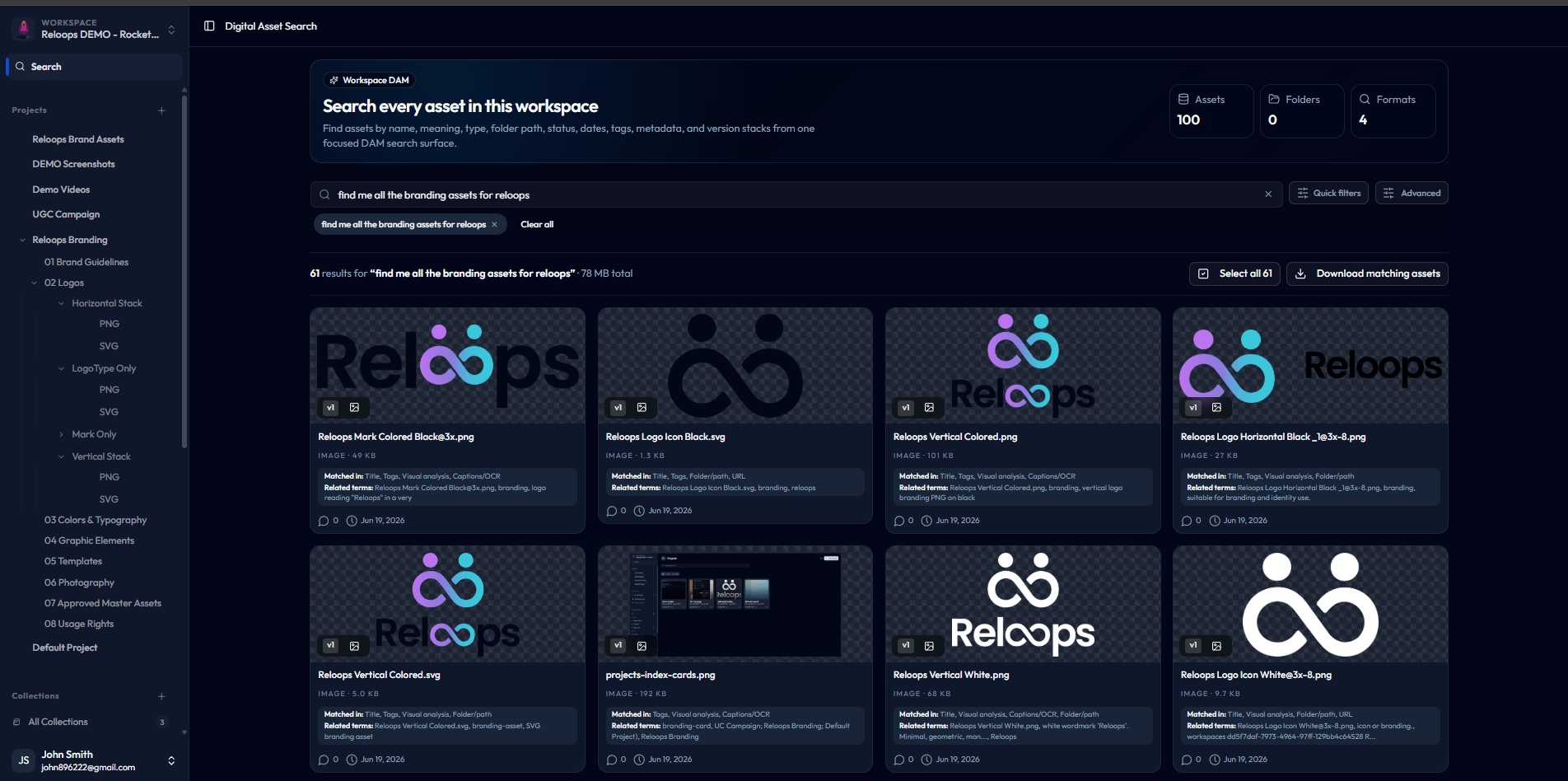This screenshot has width=1568, height=781.
Task: Open 08 Usage Rights folder
Action: (79, 624)
